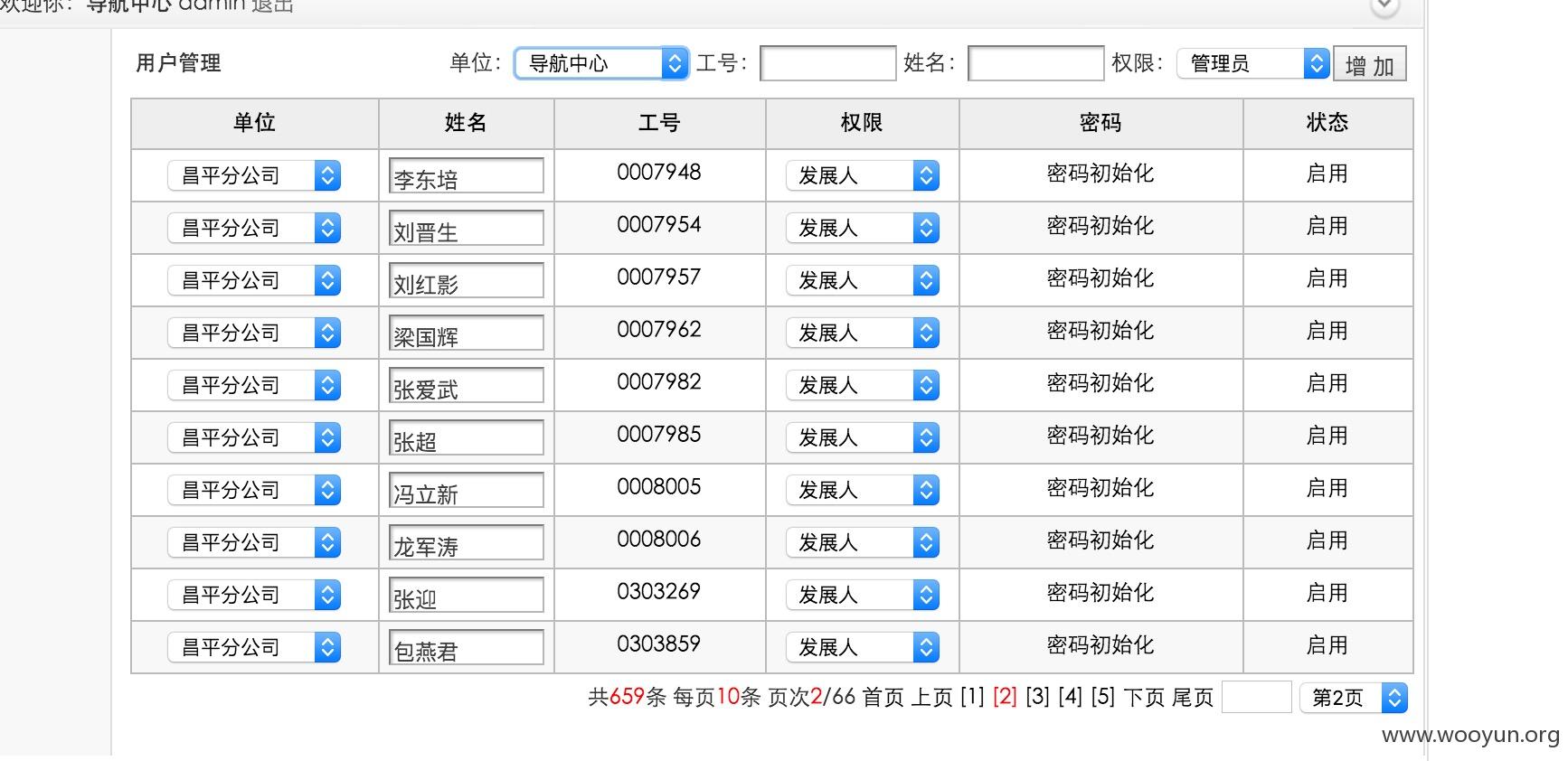
Task: Go to 下页 in pagination
Action: [1144, 697]
